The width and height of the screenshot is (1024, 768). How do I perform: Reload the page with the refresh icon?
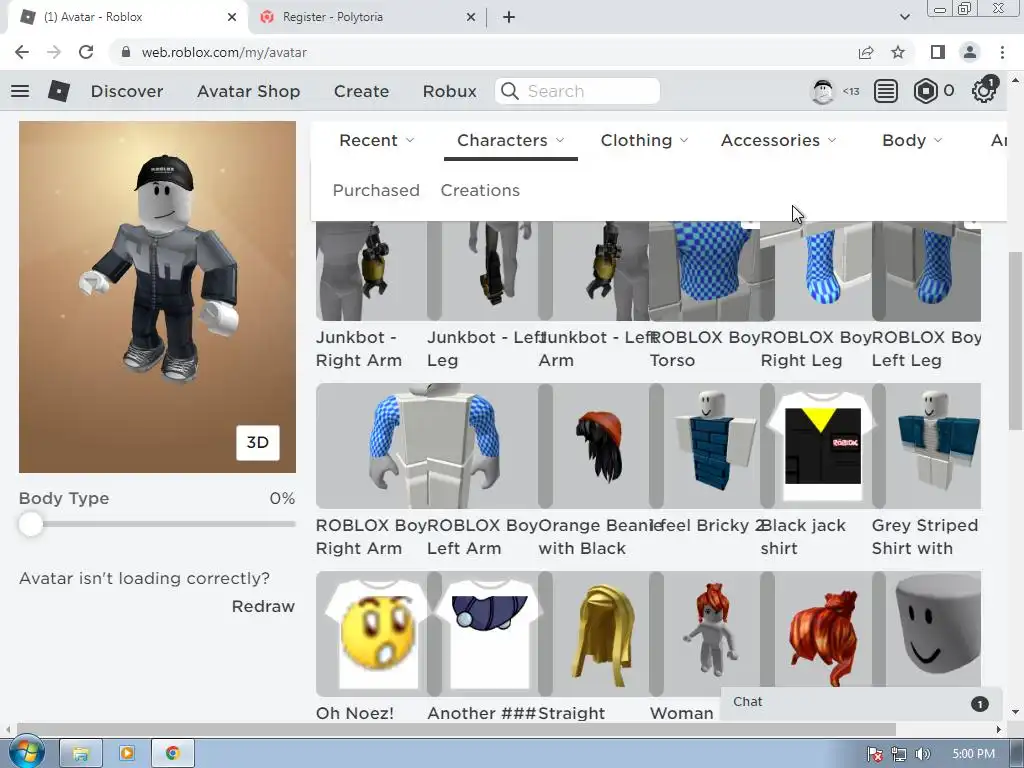click(86, 52)
